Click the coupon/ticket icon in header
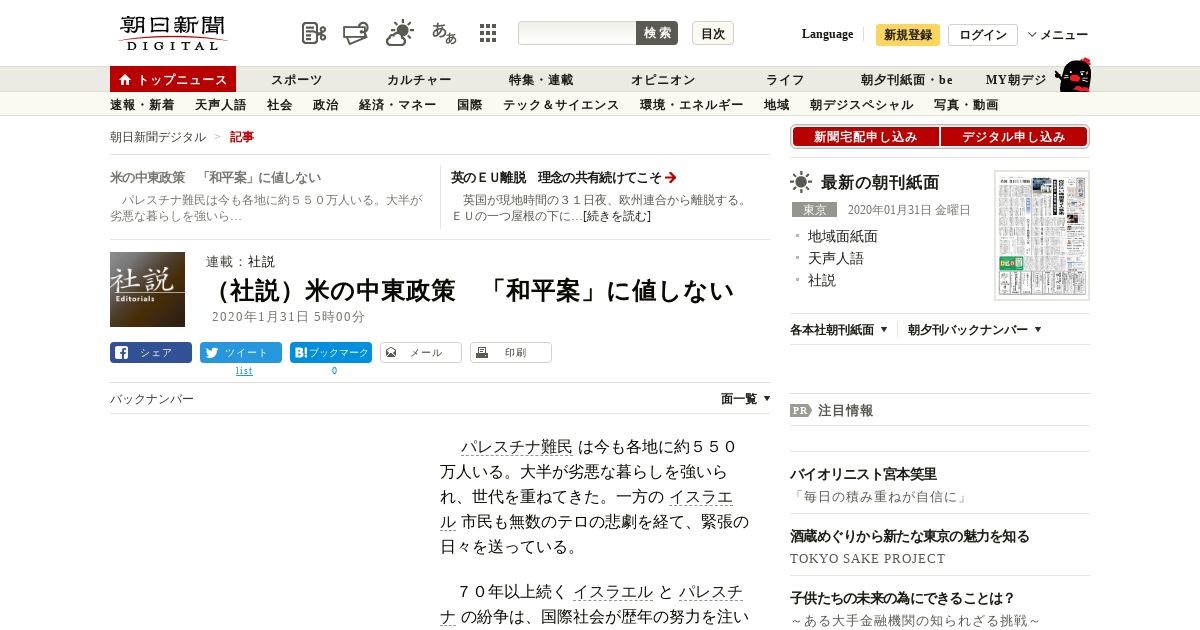 [356, 33]
